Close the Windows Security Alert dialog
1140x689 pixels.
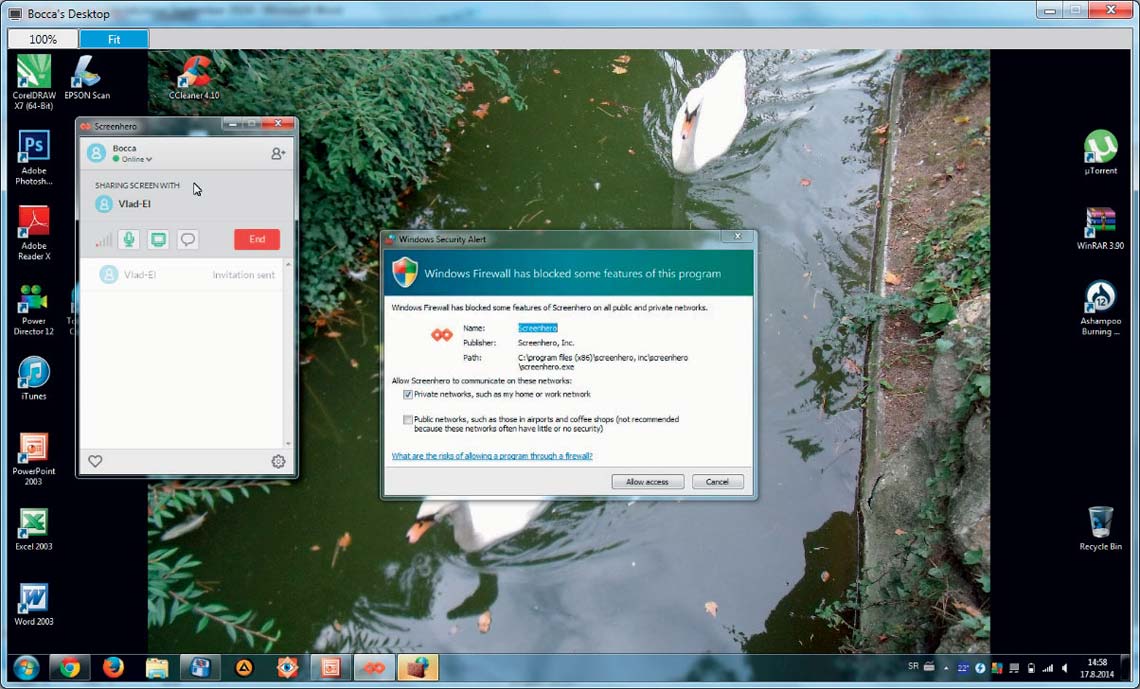[737, 237]
